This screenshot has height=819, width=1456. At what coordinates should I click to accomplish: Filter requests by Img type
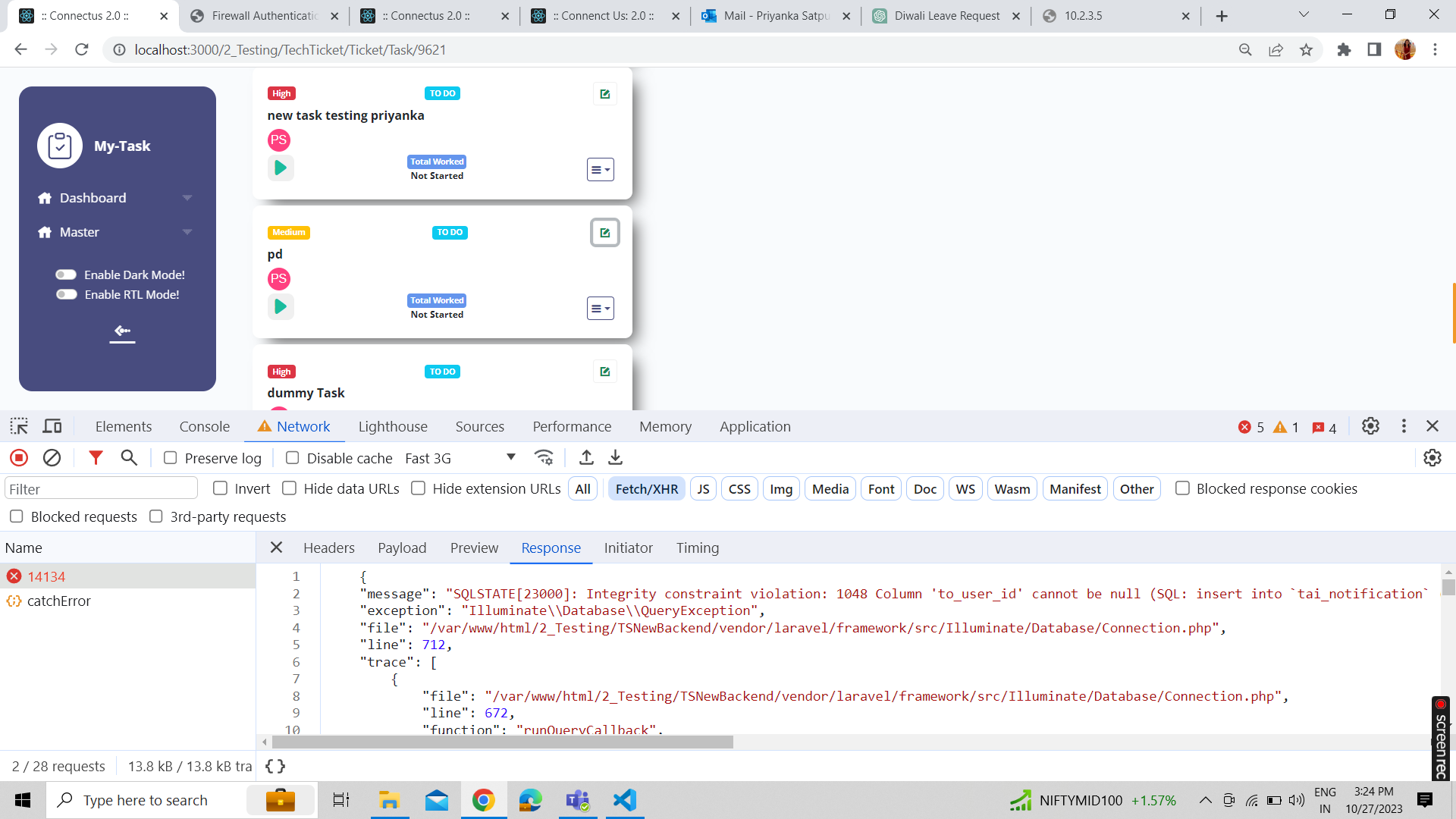point(781,489)
